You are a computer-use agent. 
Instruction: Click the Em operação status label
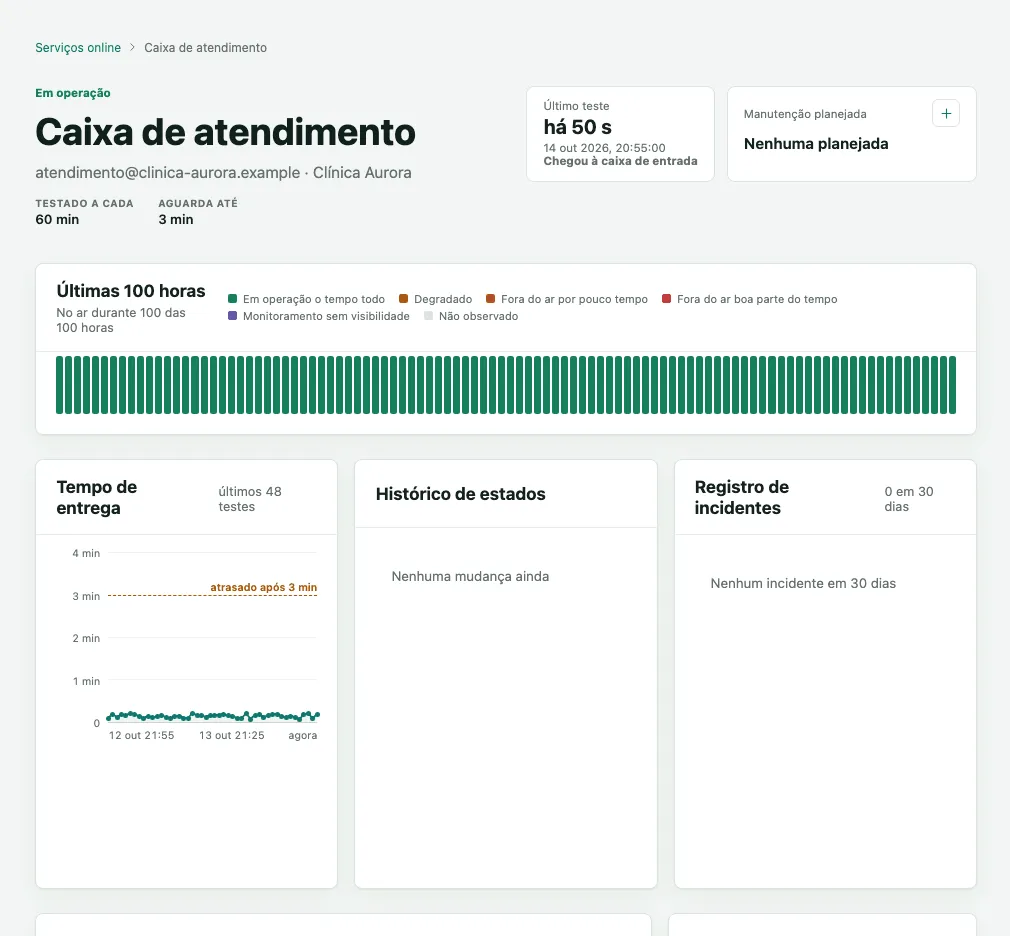pos(73,93)
